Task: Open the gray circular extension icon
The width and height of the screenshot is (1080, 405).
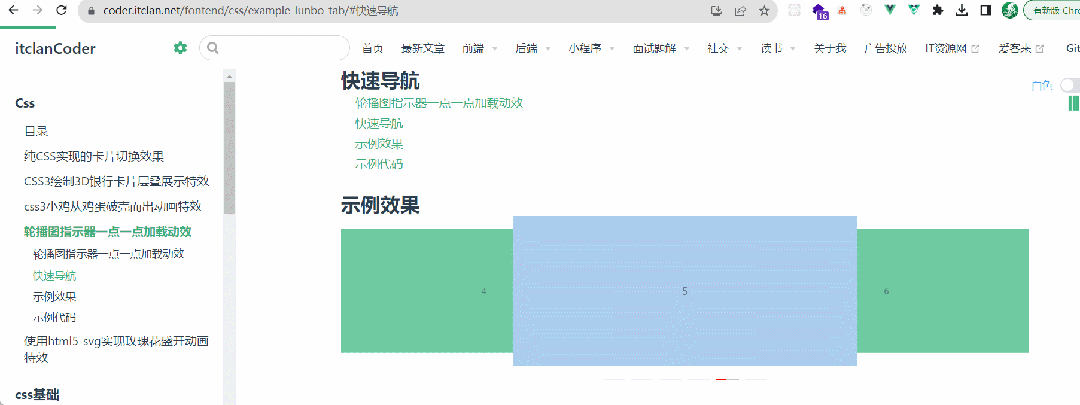Action: coord(866,10)
